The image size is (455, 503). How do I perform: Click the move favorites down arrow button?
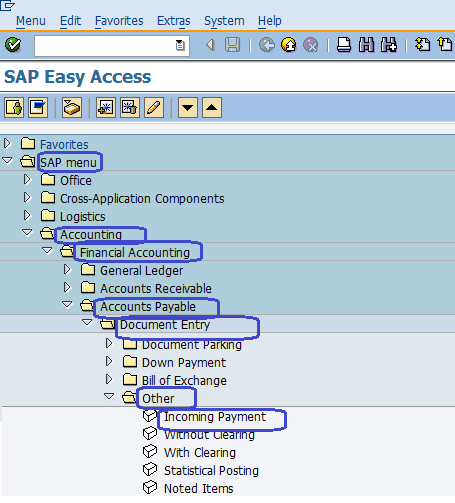coord(188,108)
